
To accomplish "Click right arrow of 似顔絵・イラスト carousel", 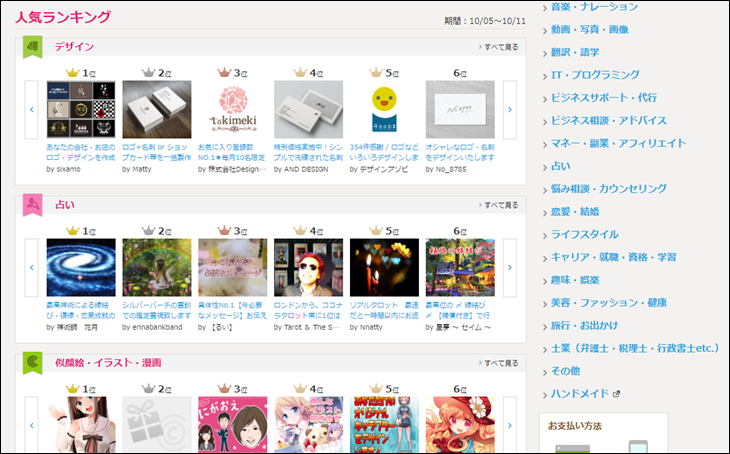I will point(510,425).
